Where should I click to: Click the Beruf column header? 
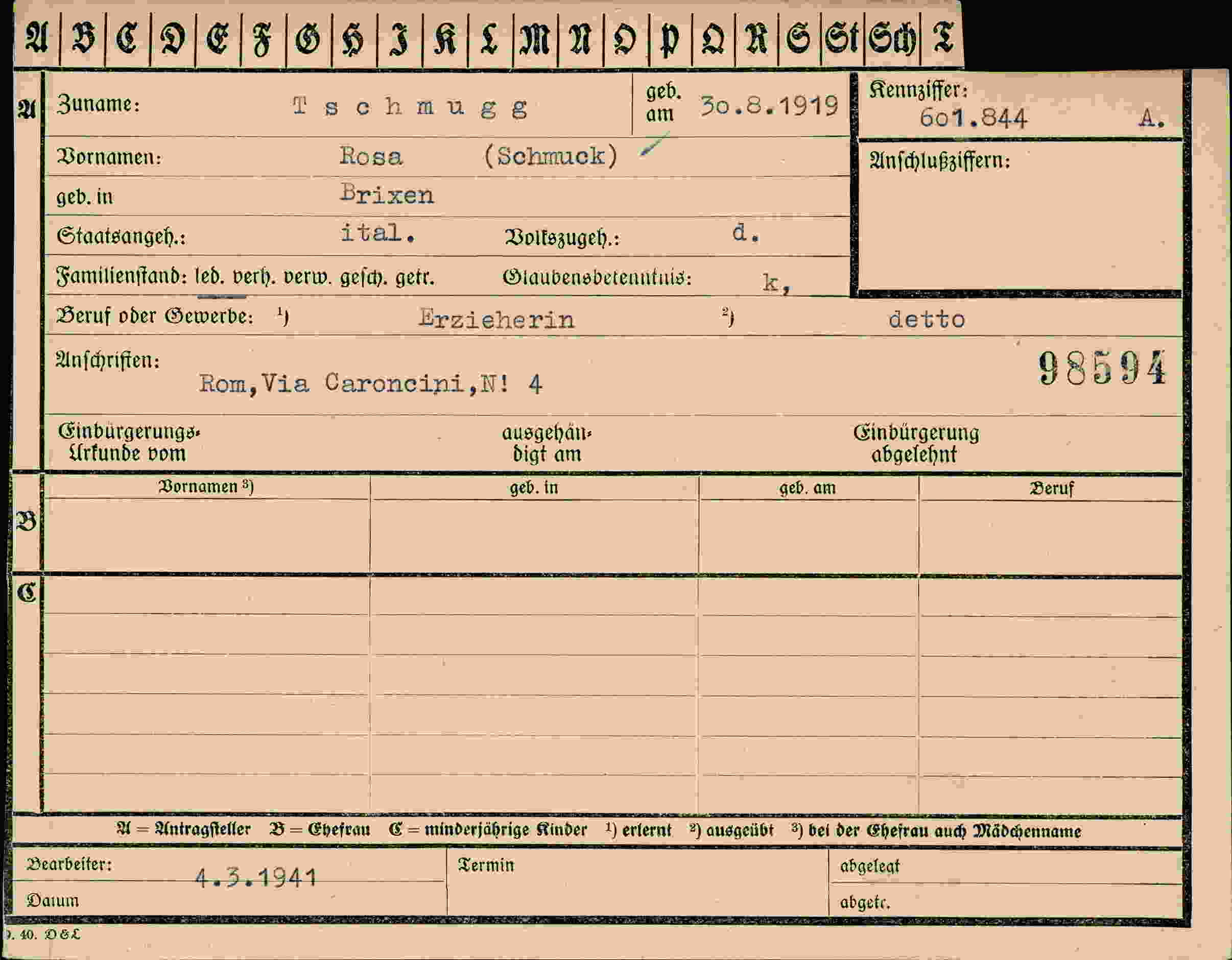(1052, 489)
